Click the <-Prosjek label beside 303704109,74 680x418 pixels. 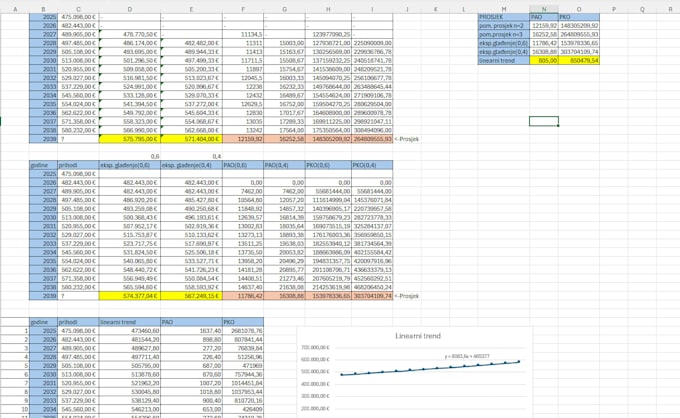click(406, 296)
